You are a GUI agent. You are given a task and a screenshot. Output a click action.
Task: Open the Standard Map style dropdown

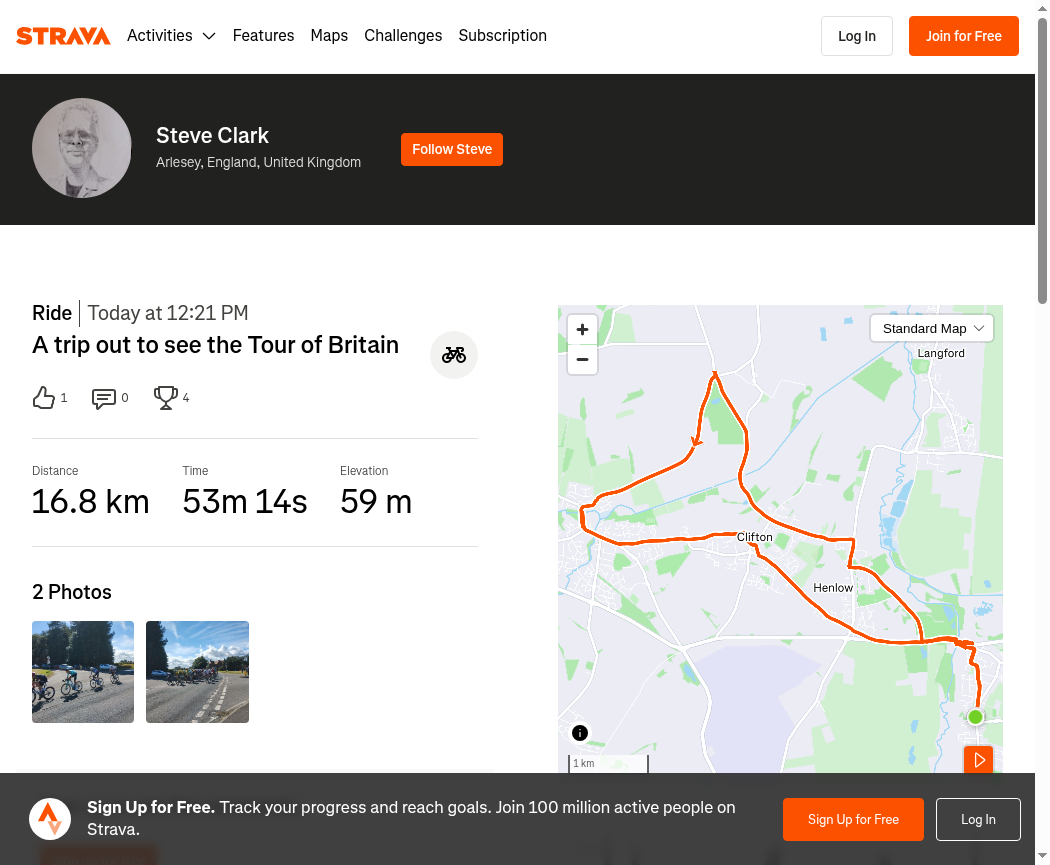pyautogui.click(x=931, y=329)
